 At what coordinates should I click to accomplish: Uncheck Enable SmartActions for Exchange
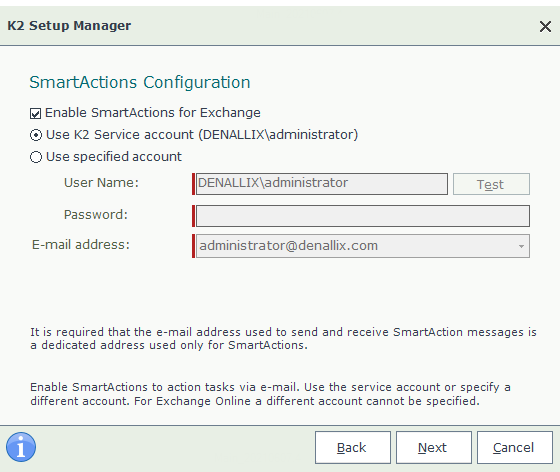click(x=35, y=114)
